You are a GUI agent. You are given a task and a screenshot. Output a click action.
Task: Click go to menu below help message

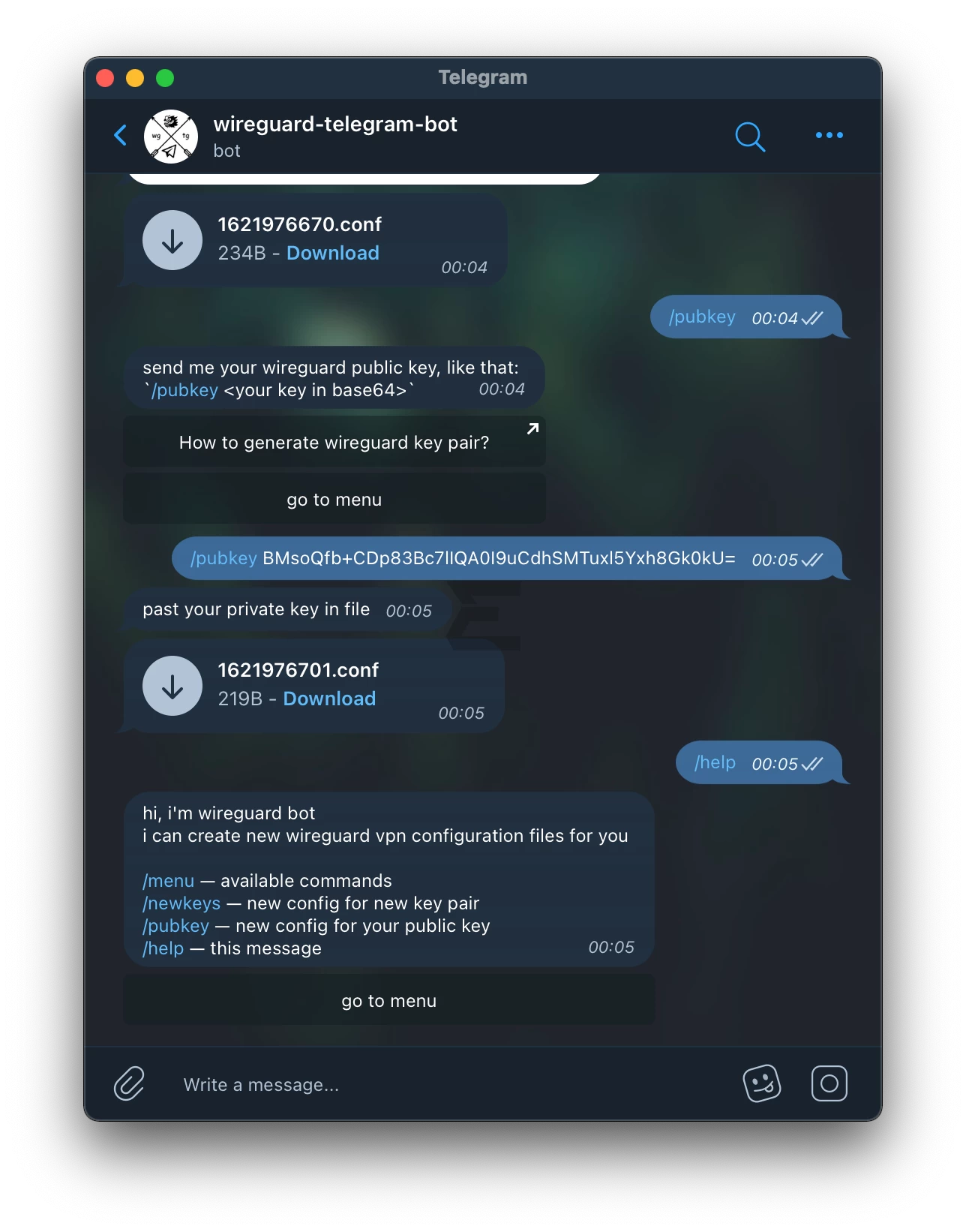click(389, 1000)
